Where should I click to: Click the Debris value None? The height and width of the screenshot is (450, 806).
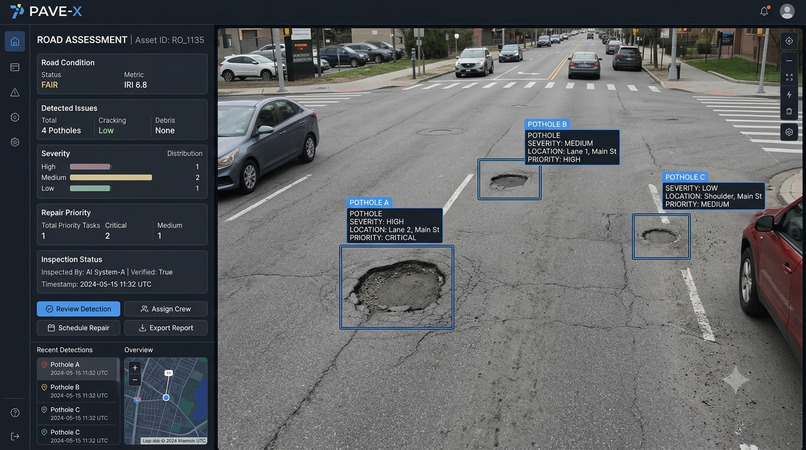point(165,131)
